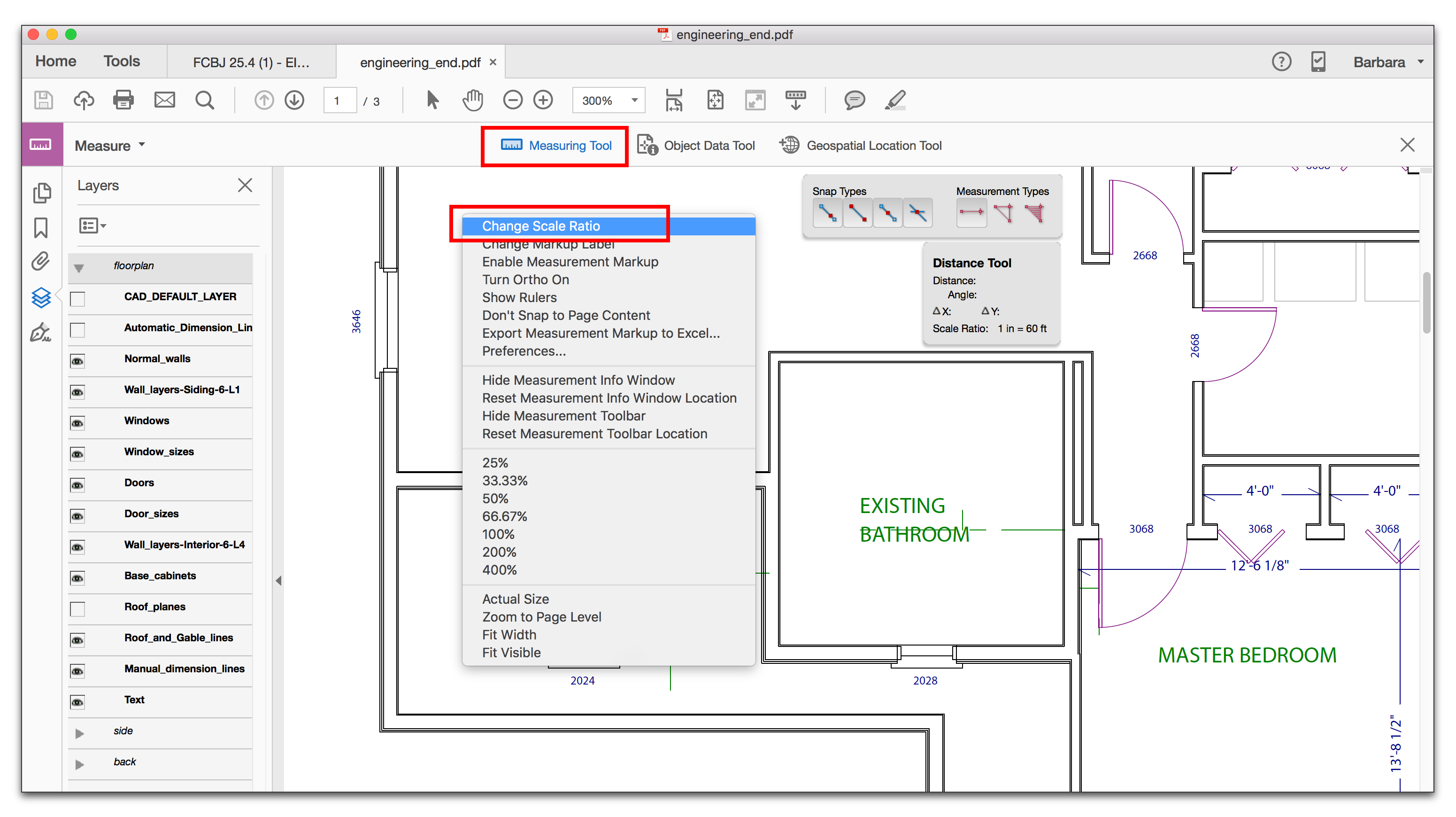
Task: Click the Add comment speech bubble icon
Action: click(x=854, y=100)
